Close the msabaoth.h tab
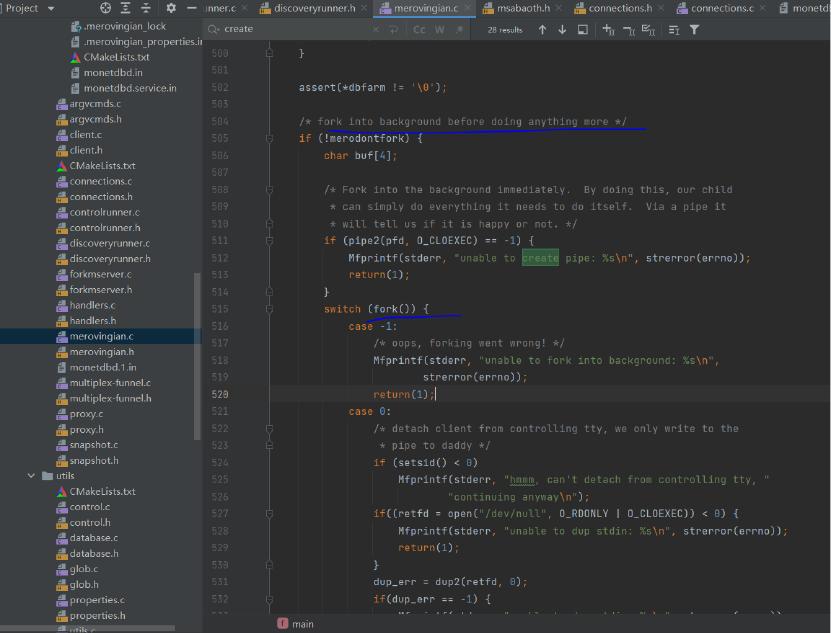 559,8
